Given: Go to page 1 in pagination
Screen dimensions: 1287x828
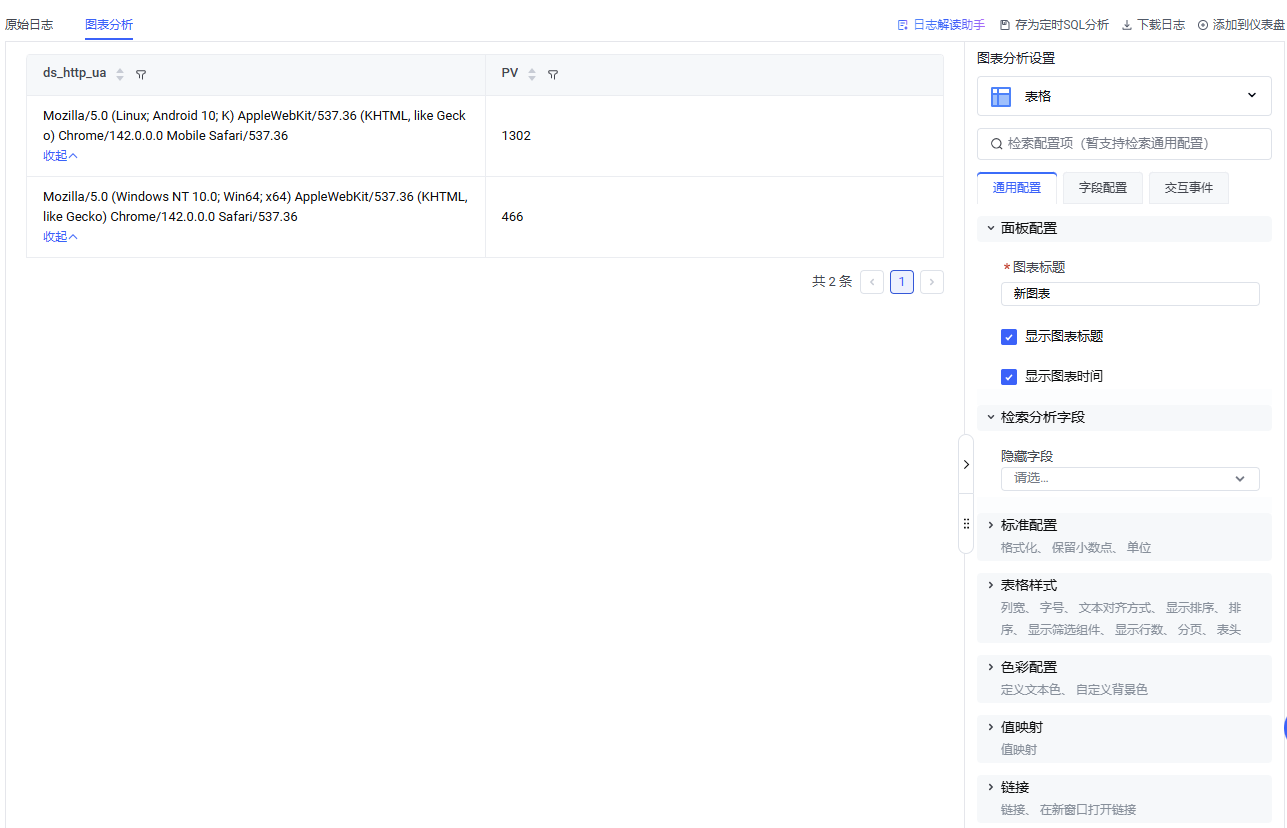Looking at the screenshot, I should pos(901,282).
